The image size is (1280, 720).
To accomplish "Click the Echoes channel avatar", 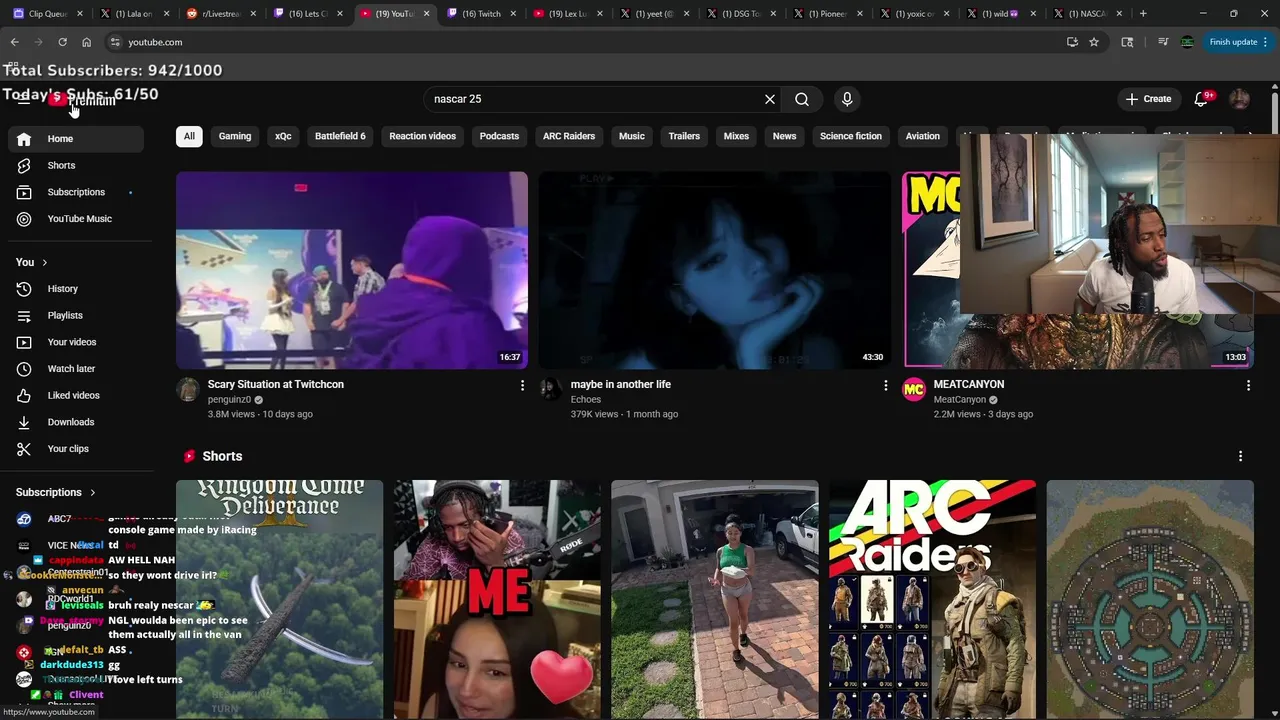I will [551, 389].
